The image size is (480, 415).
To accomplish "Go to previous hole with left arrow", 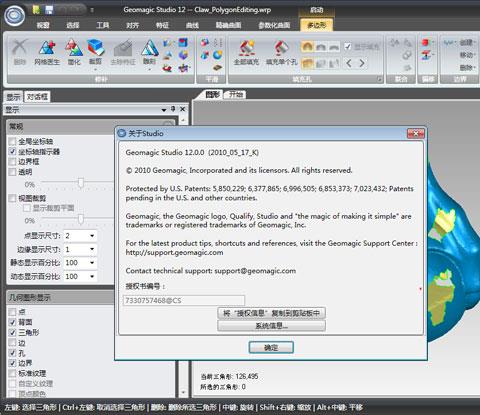I will [349, 63].
